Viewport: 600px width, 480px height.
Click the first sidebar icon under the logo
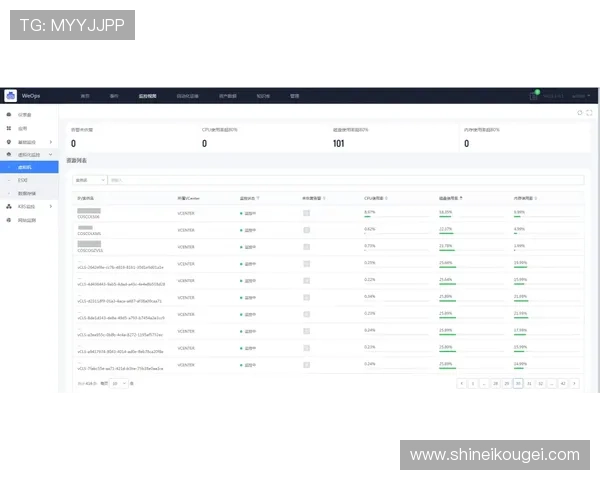[9, 116]
